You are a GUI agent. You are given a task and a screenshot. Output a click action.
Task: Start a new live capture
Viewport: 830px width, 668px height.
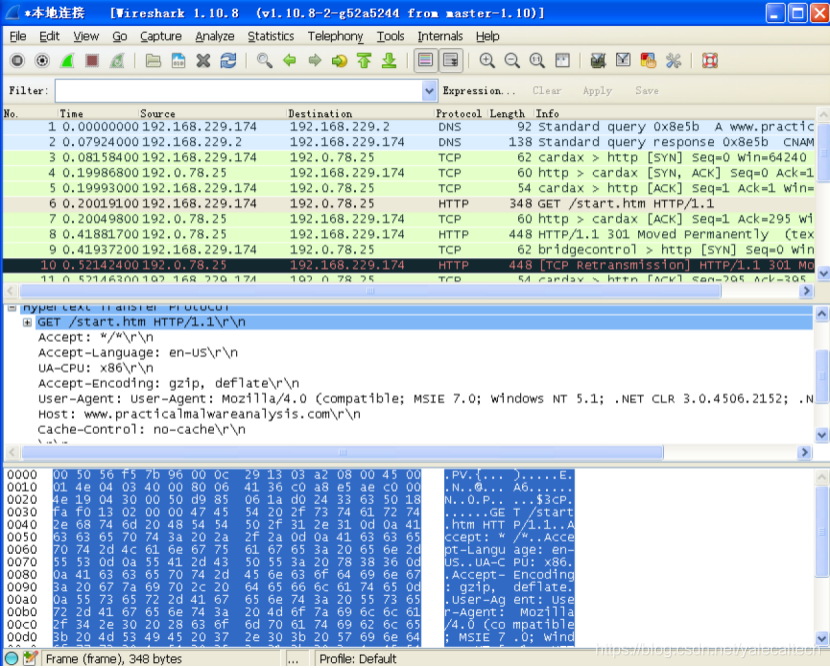[67, 60]
